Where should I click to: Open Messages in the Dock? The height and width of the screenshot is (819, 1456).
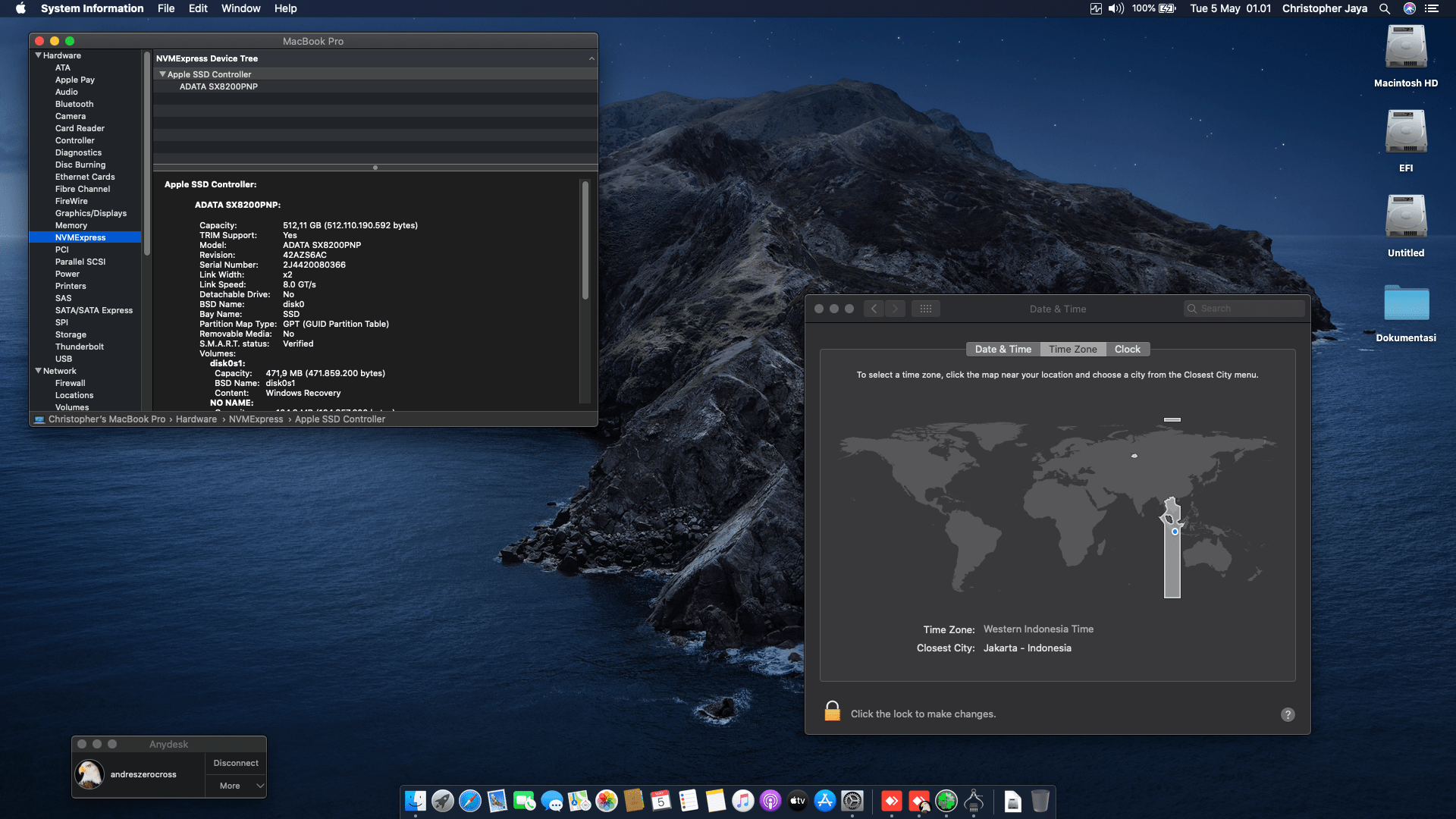[x=552, y=801]
